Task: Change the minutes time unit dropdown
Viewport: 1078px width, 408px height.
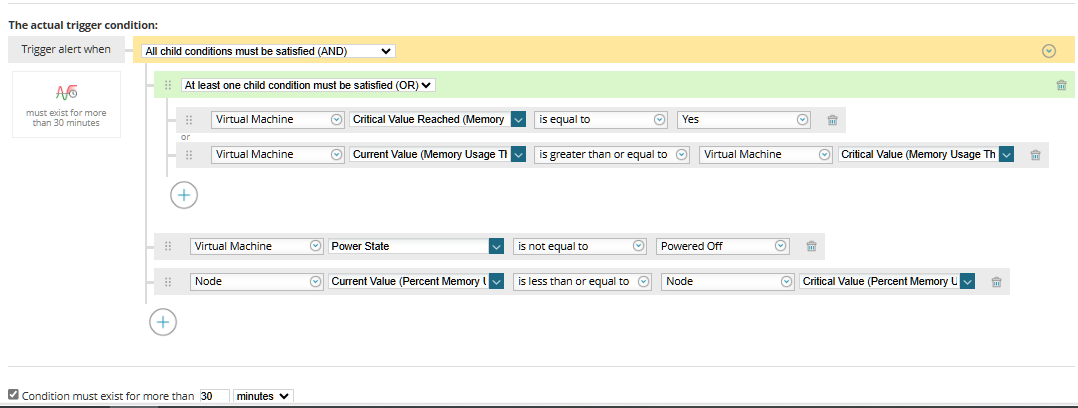Action: click(263, 396)
